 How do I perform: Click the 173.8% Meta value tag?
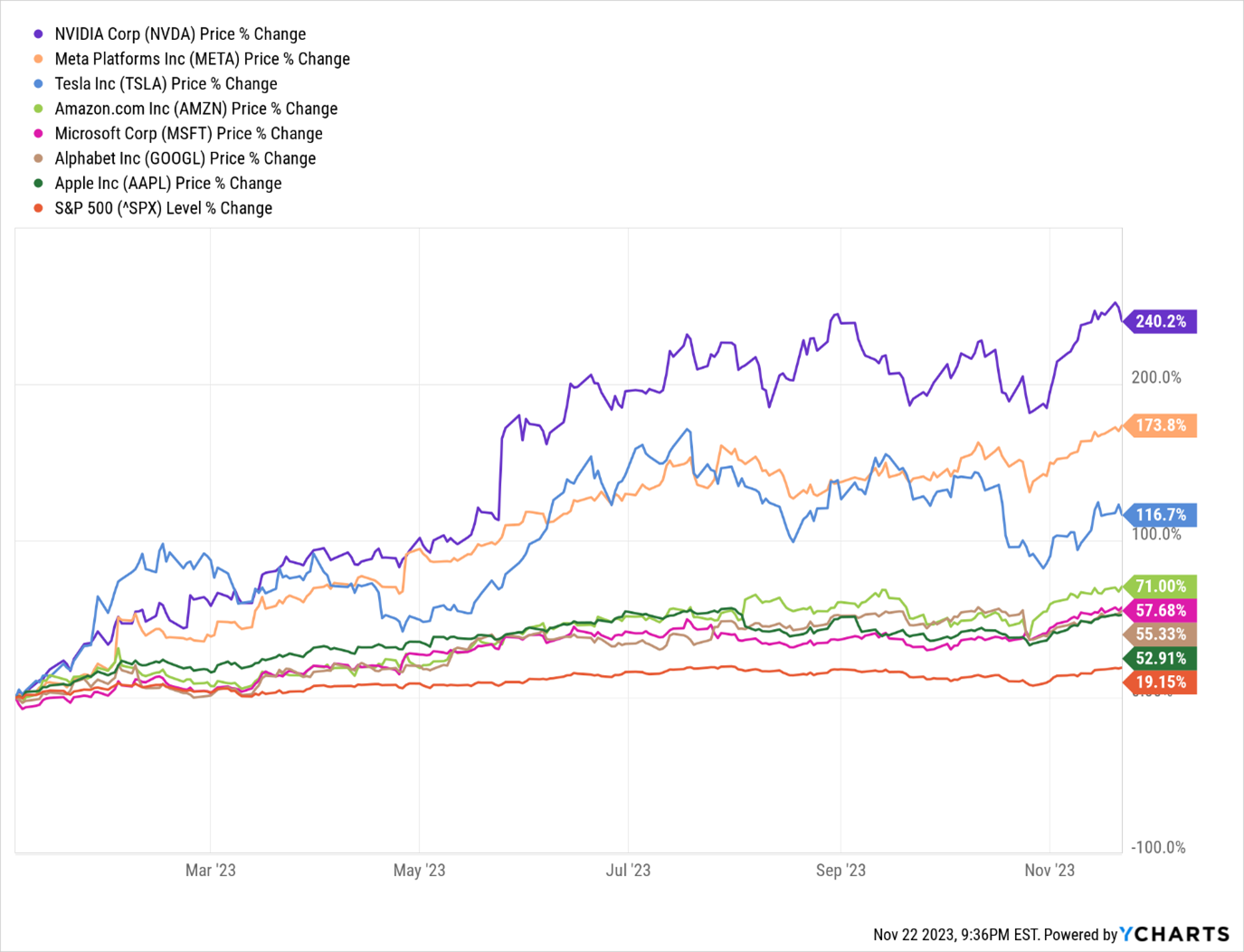pyautogui.click(x=1161, y=425)
